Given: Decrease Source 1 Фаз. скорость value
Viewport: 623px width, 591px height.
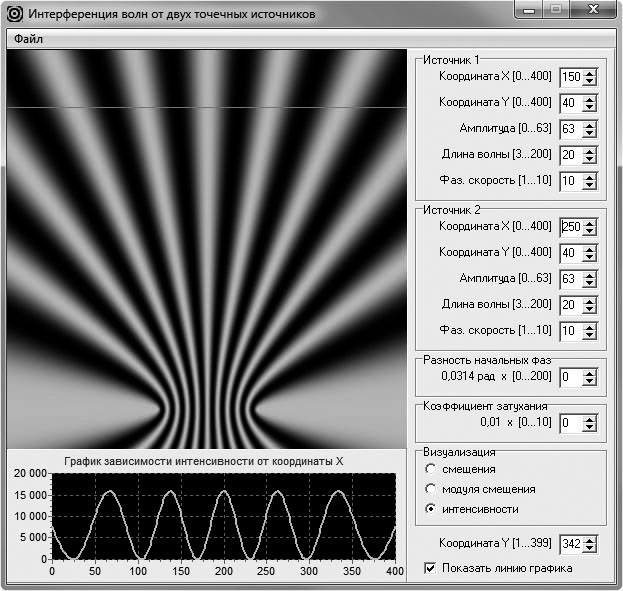Looking at the screenshot, I should [590, 186].
